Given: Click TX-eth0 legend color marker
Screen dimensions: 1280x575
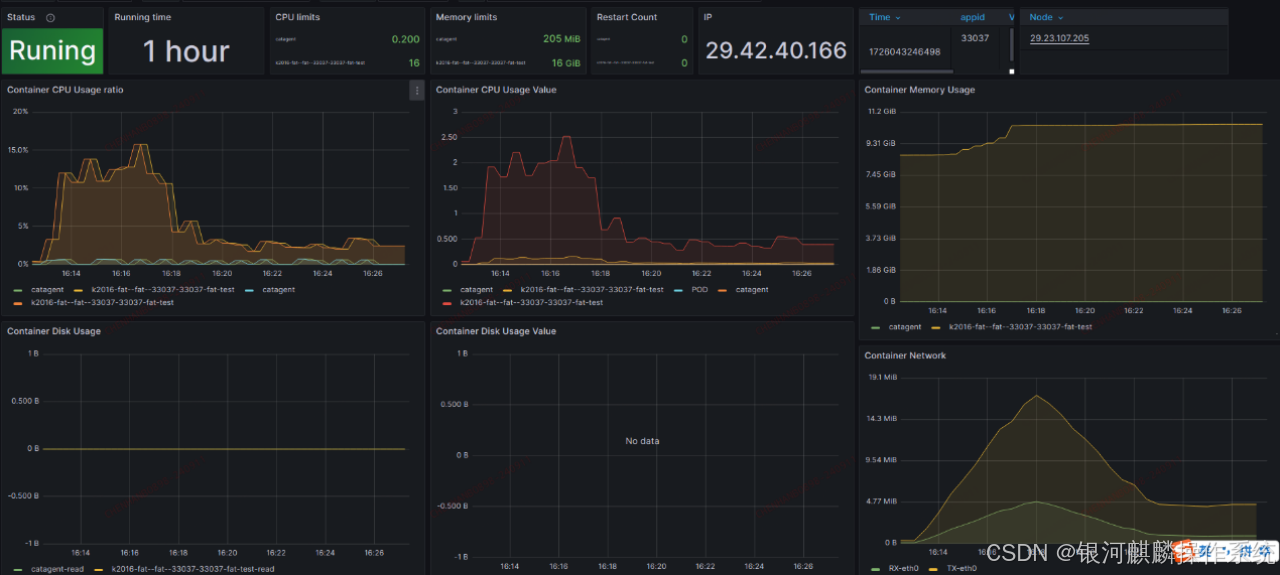Looking at the screenshot, I should (x=935, y=568).
